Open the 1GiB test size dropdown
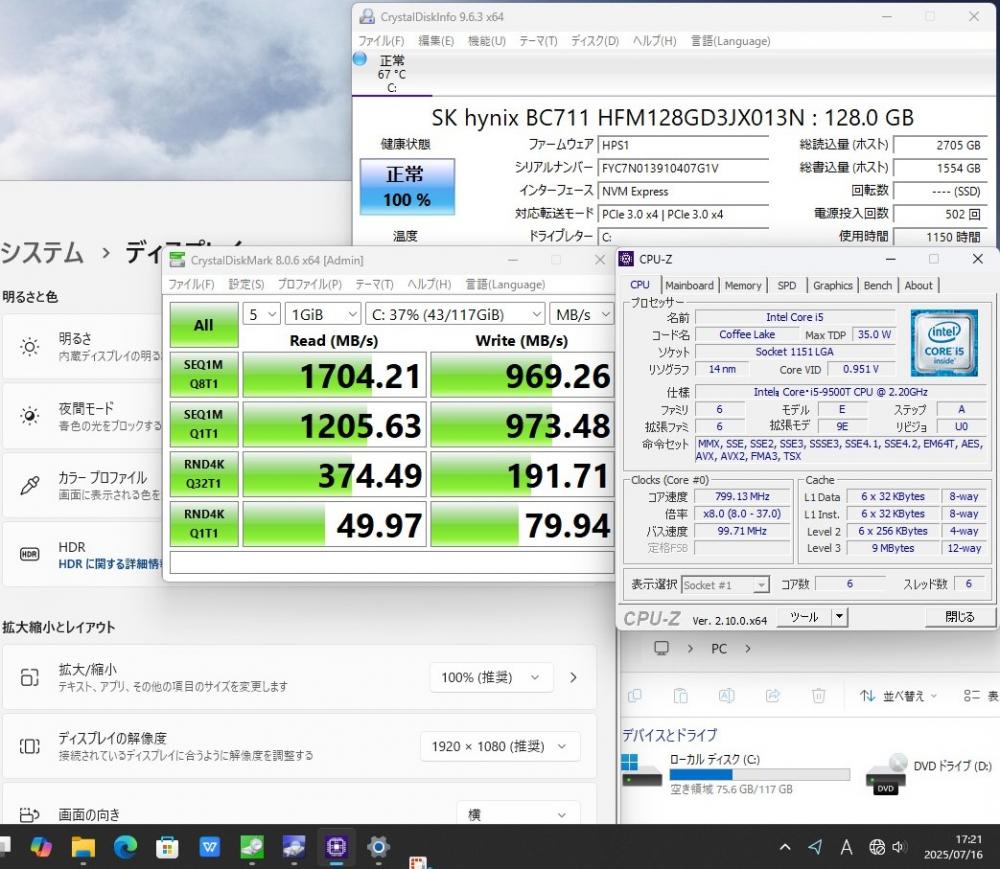The height and width of the screenshot is (869, 1000). (x=322, y=314)
